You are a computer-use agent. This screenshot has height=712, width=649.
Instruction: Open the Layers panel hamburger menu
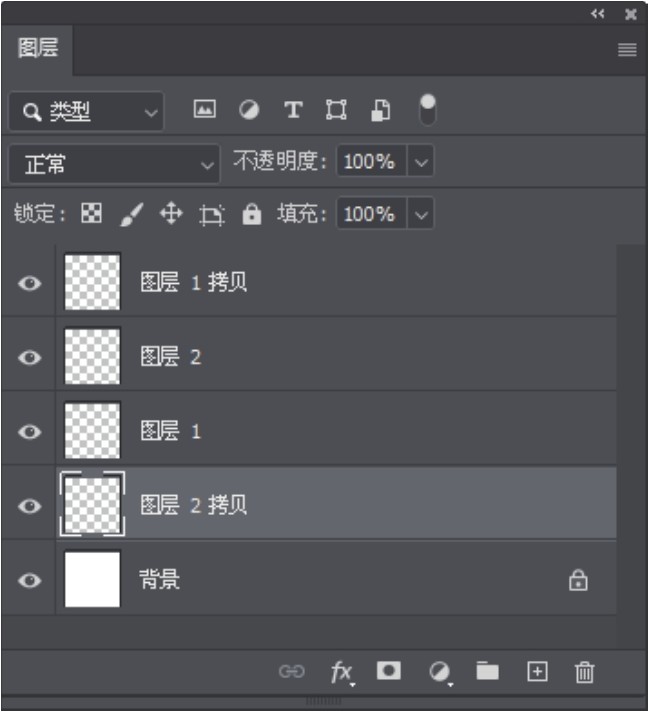[627, 49]
